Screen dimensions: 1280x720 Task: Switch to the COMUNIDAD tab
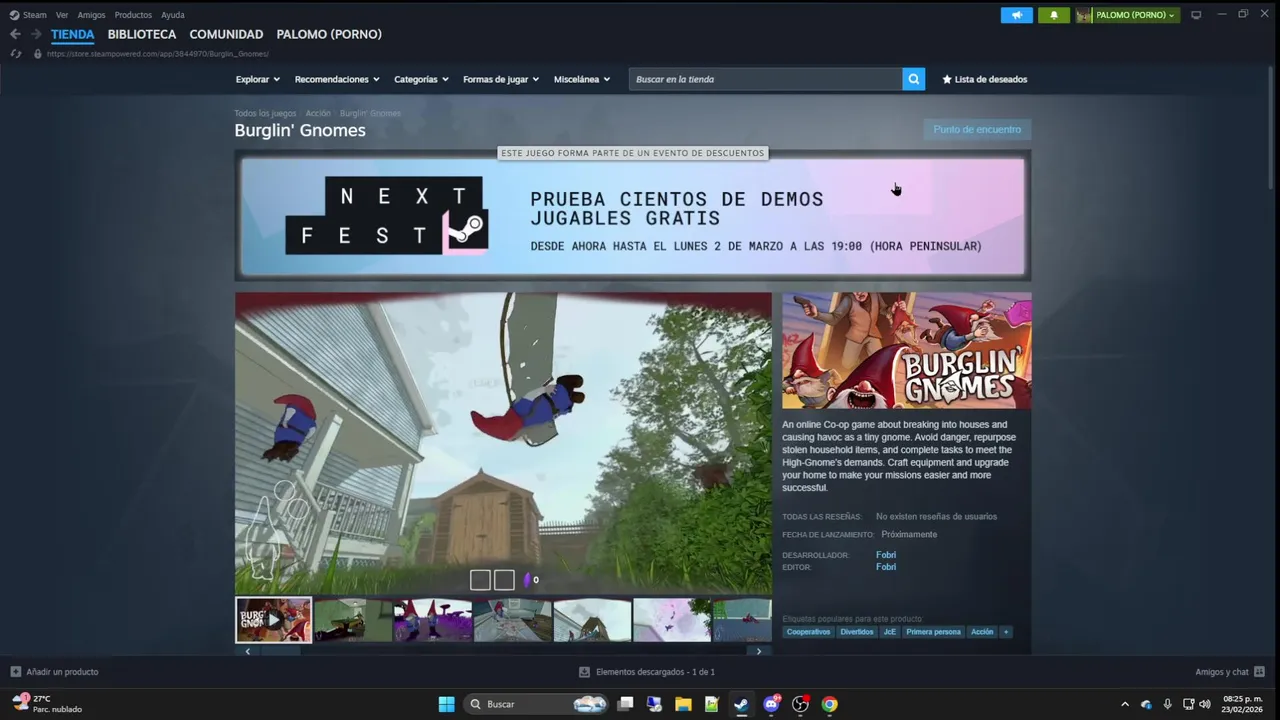point(226,34)
